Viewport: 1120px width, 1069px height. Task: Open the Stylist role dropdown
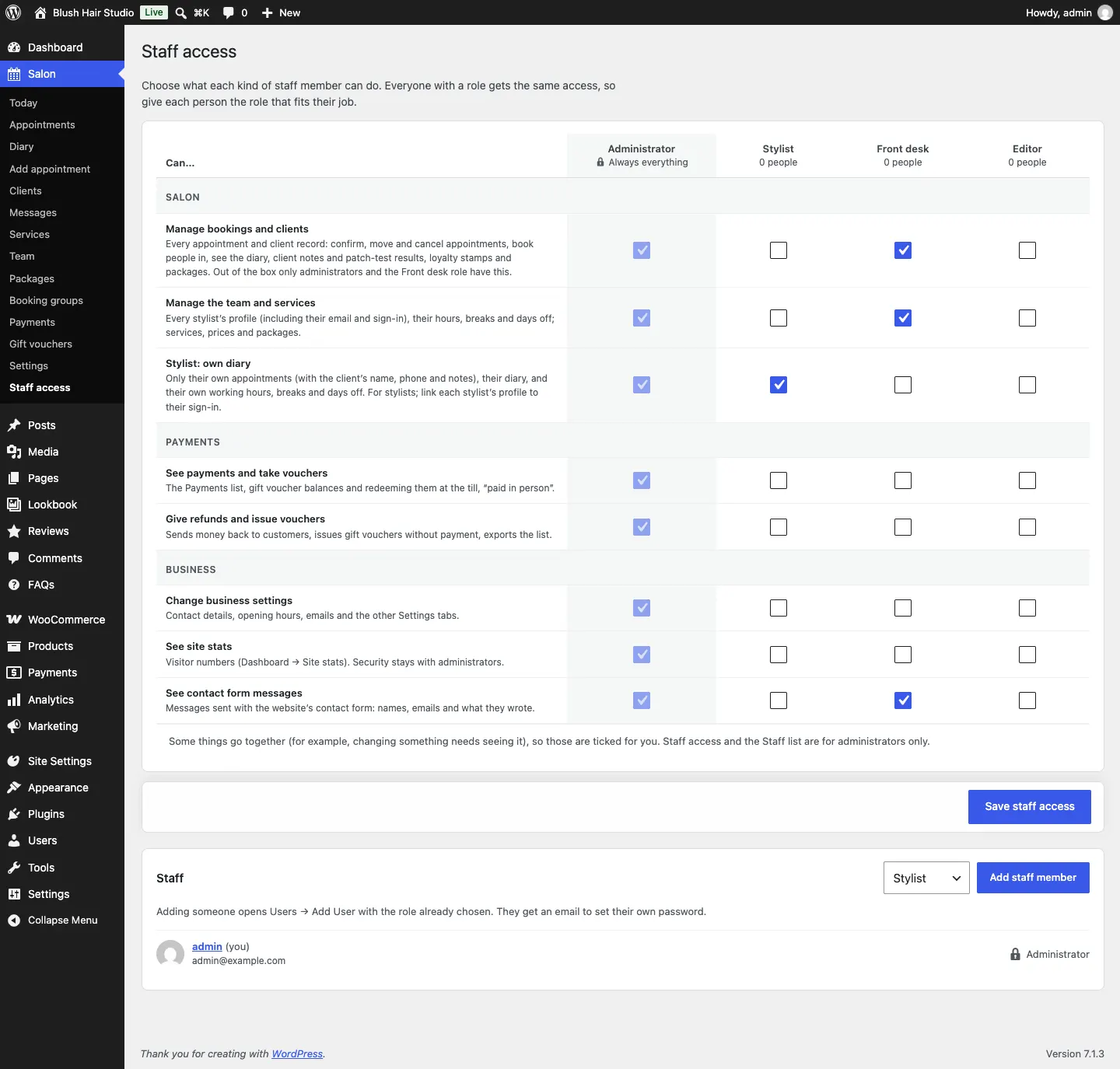point(926,878)
